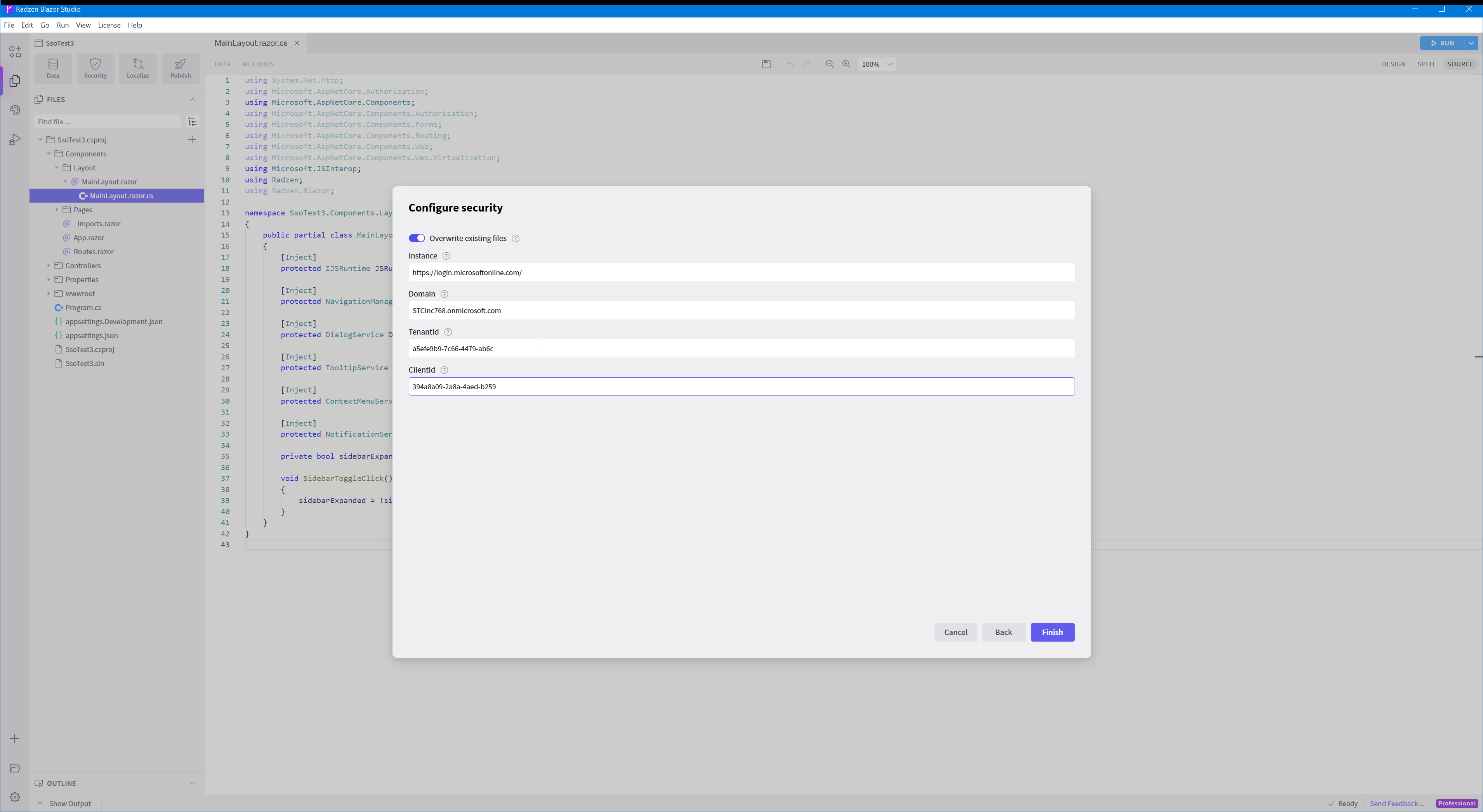Image resolution: width=1483 pixels, height=812 pixels.
Task: Select Program.cs in file tree
Action: click(83, 308)
